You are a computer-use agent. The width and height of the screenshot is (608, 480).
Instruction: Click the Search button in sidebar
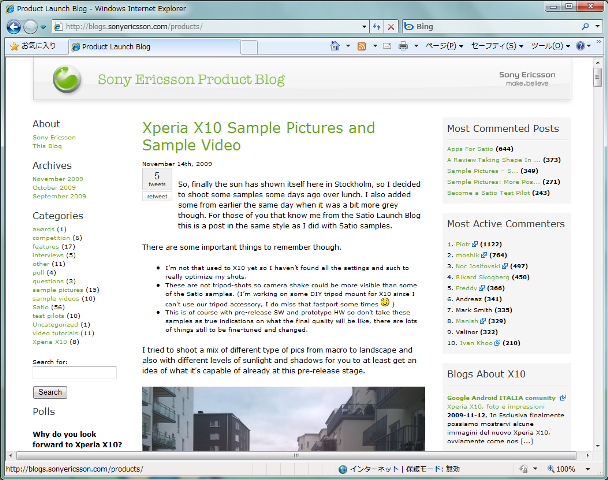tap(50, 392)
